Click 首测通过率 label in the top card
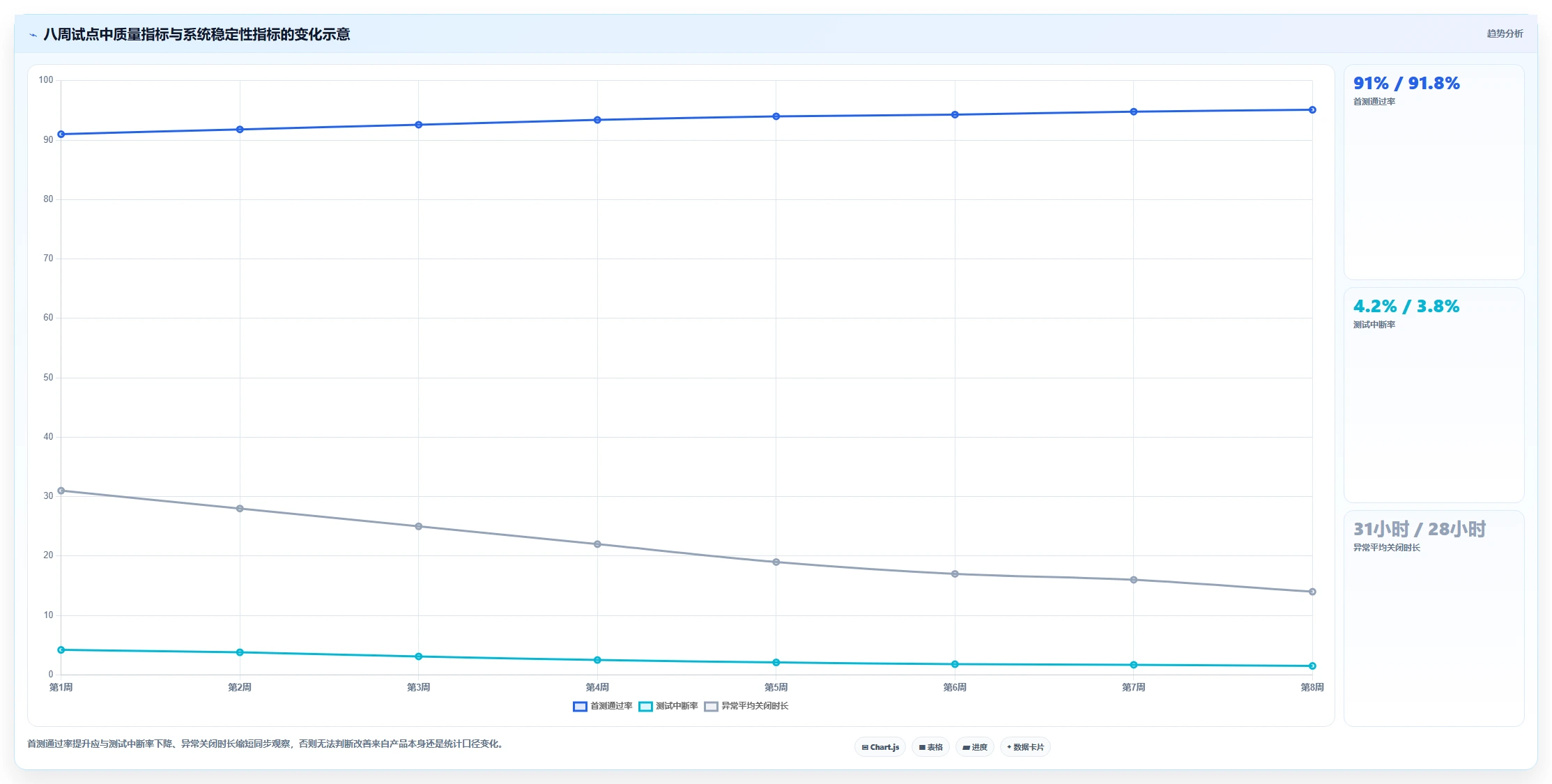 coord(1374,102)
